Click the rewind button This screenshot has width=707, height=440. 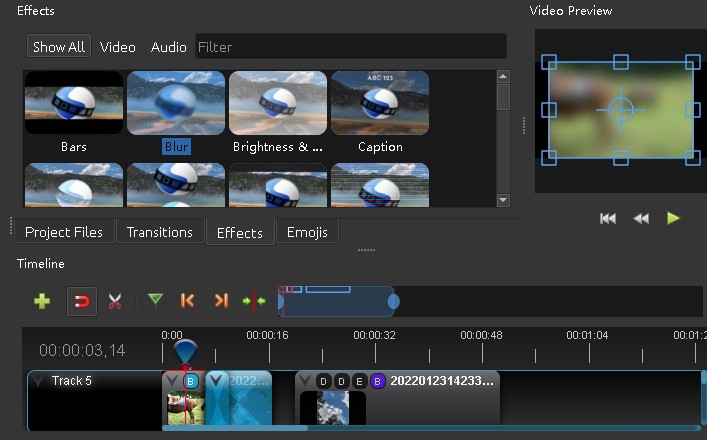(641, 219)
